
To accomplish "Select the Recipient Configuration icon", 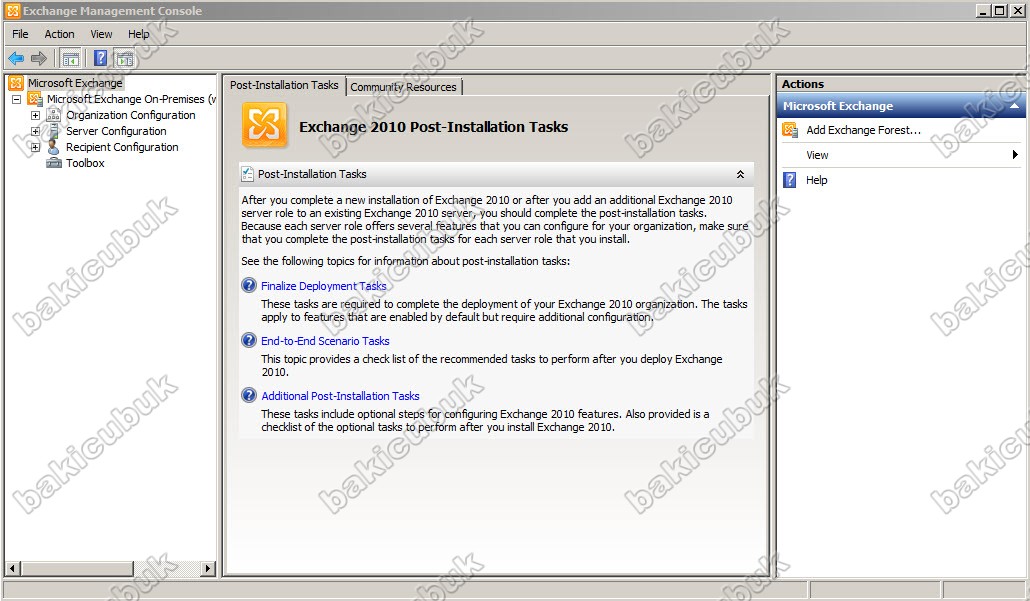I will coord(54,147).
